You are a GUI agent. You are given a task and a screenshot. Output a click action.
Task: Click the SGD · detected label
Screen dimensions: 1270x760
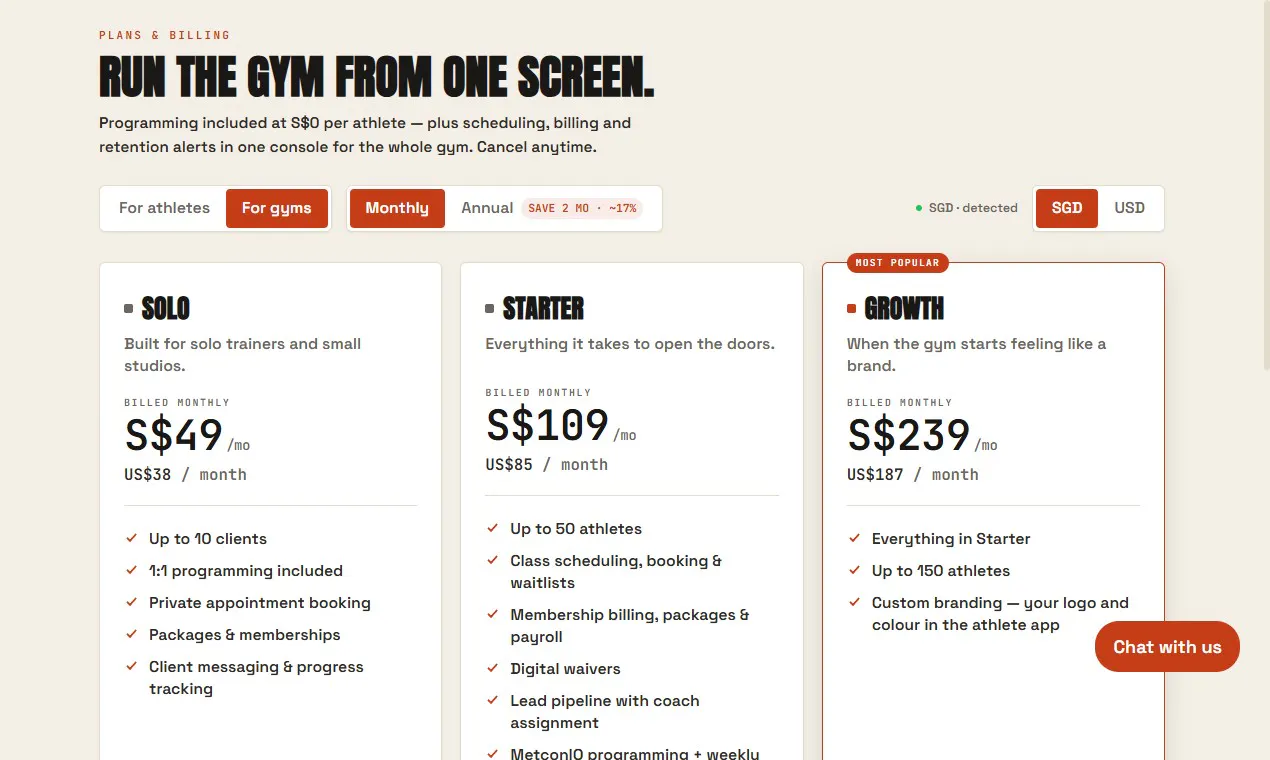pos(973,208)
